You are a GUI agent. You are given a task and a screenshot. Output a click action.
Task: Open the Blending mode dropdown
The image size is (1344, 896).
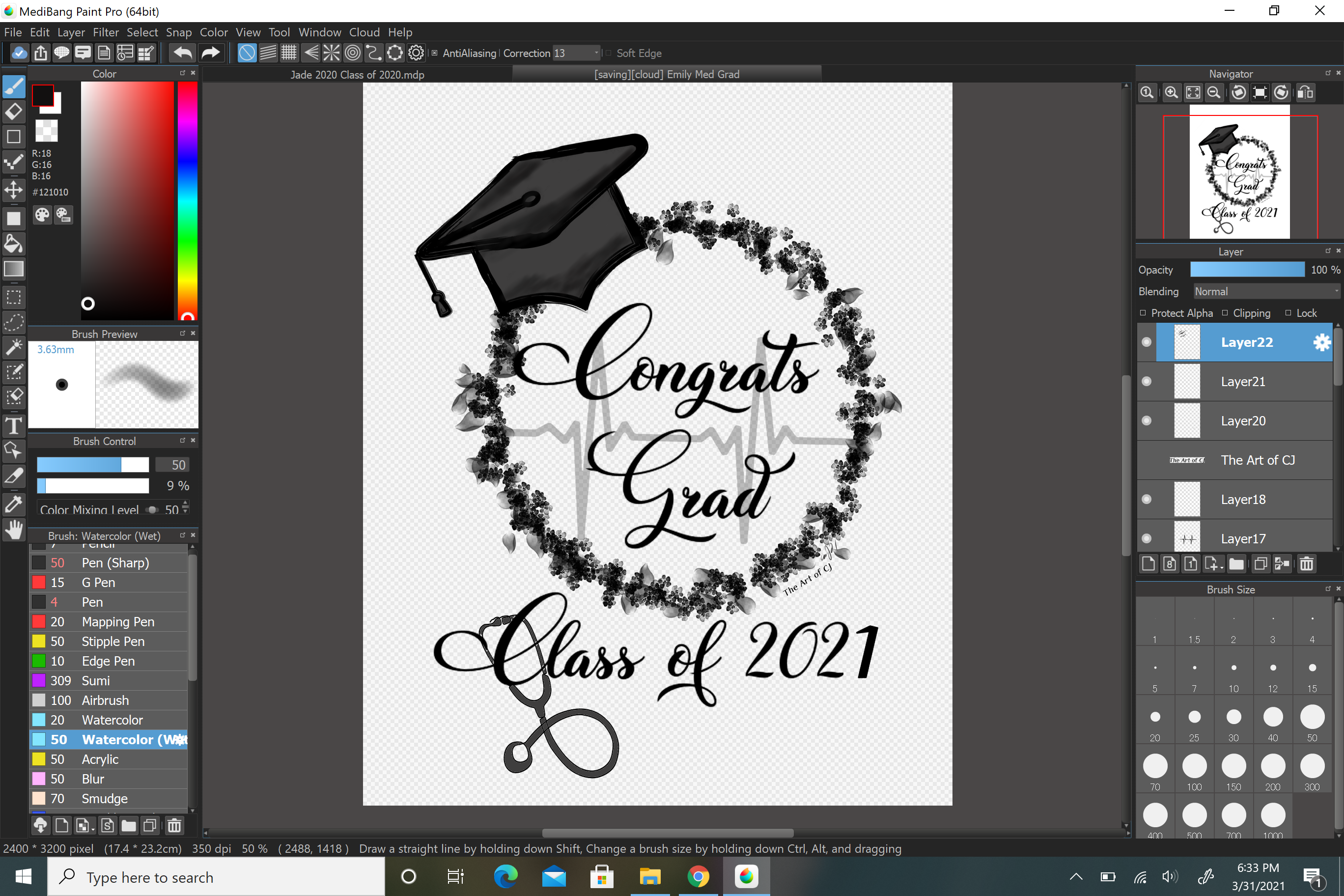pyautogui.click(x=1265, y=291)
